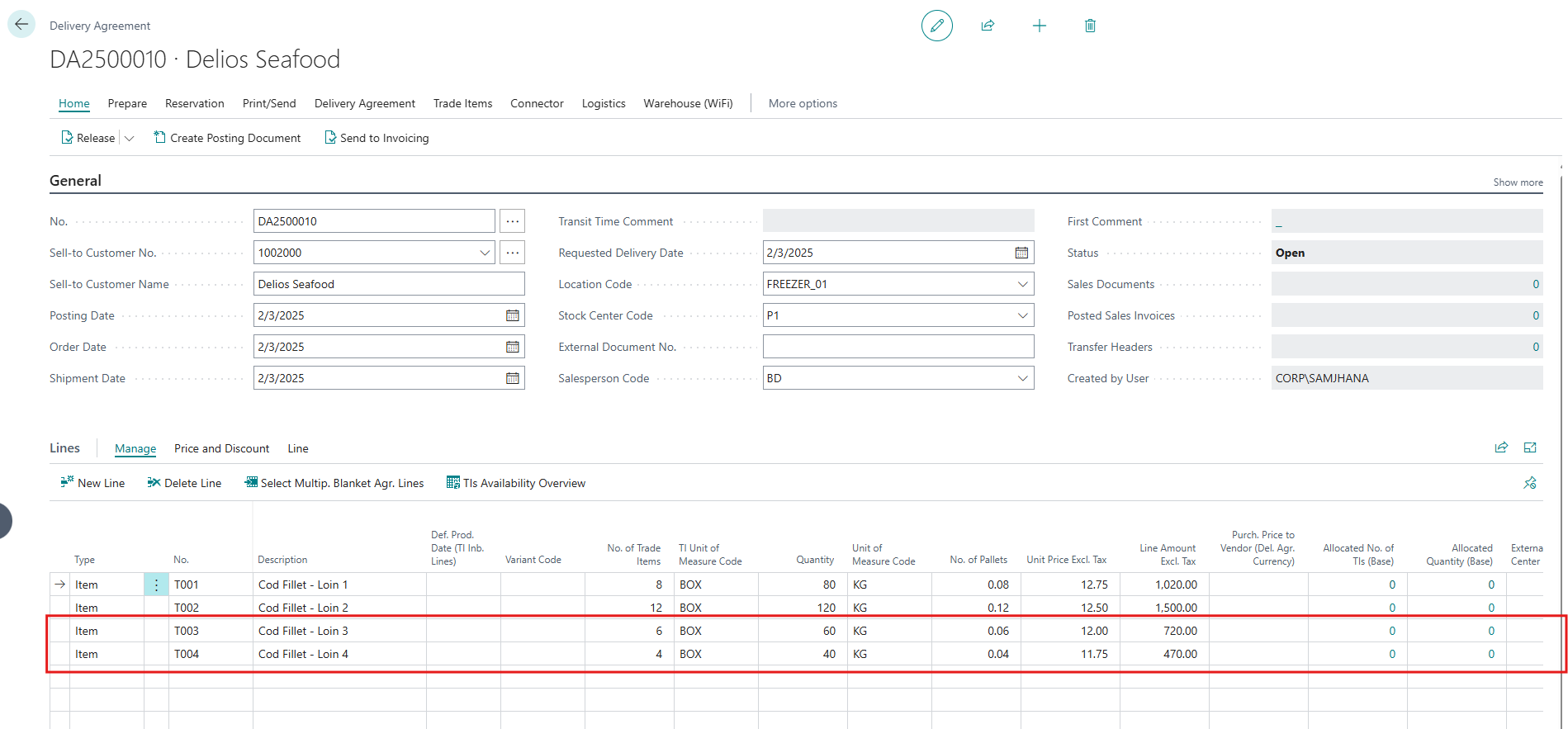Open the Location Code dropdown
This screenshot has width=1568, height=729.
pyautogui.click(x=1022, y=284)
